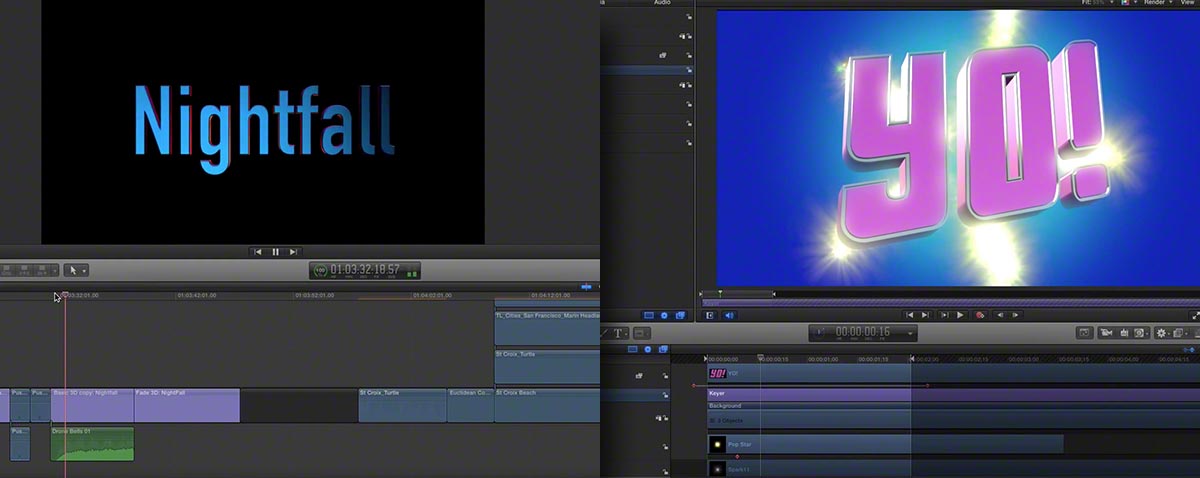Viewport: 1200px width, 478px height.
Task: Play the Motion project
Action: coord(960,315)
